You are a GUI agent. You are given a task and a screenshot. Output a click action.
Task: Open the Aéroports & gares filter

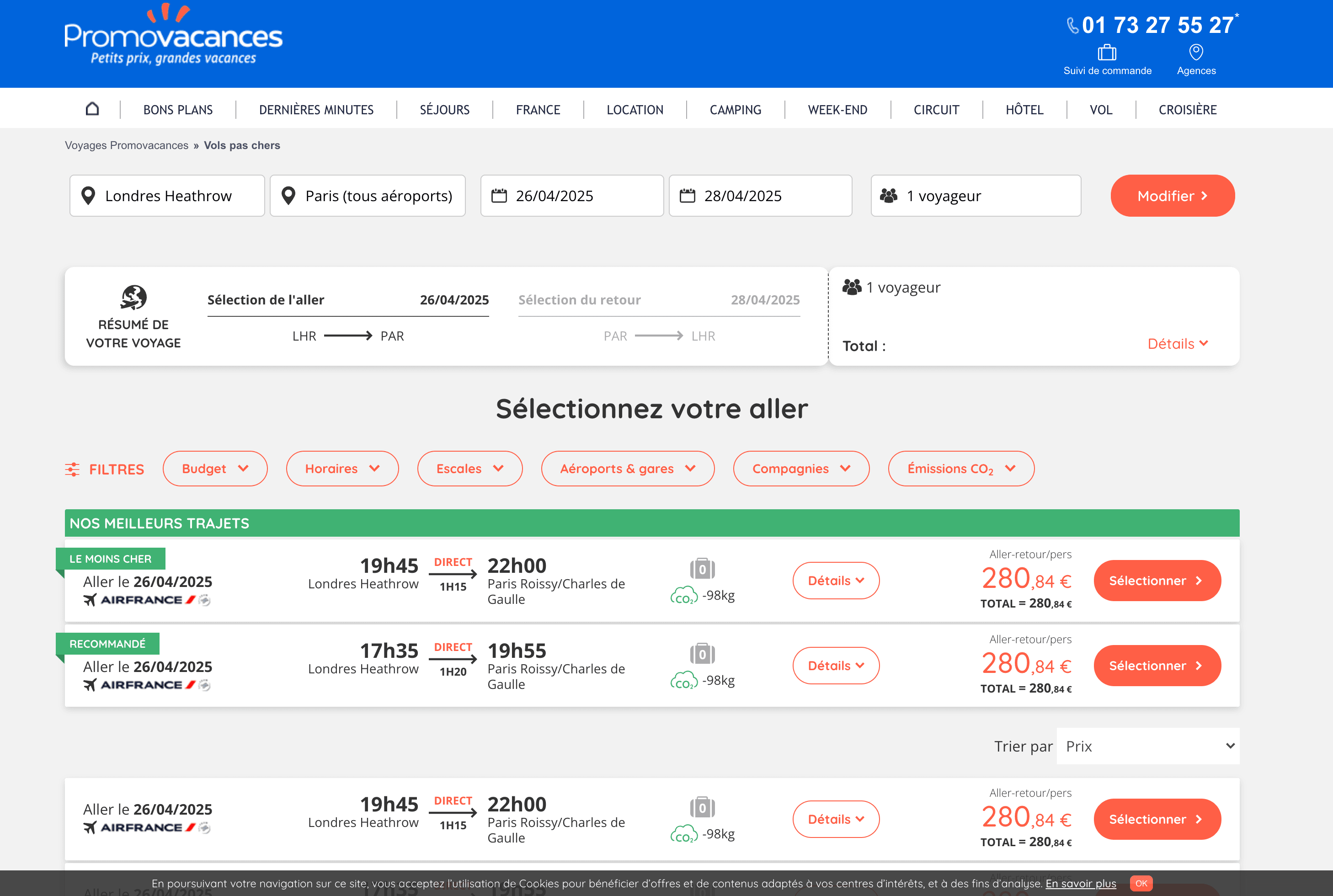tap(627, 469)
